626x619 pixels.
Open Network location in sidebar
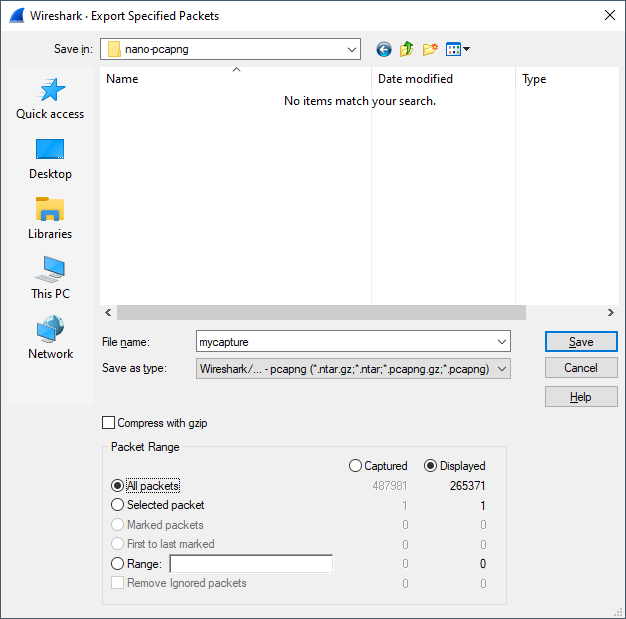click(x=50, y=338)
